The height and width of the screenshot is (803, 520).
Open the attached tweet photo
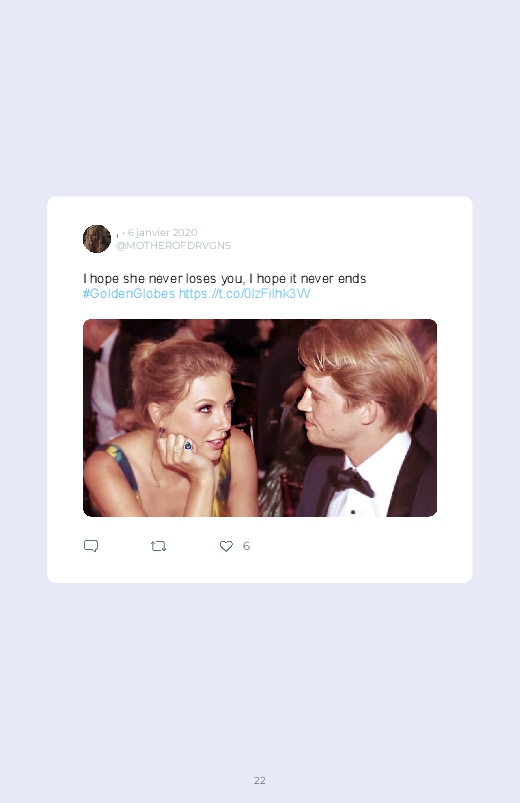(x=260, y=418)
